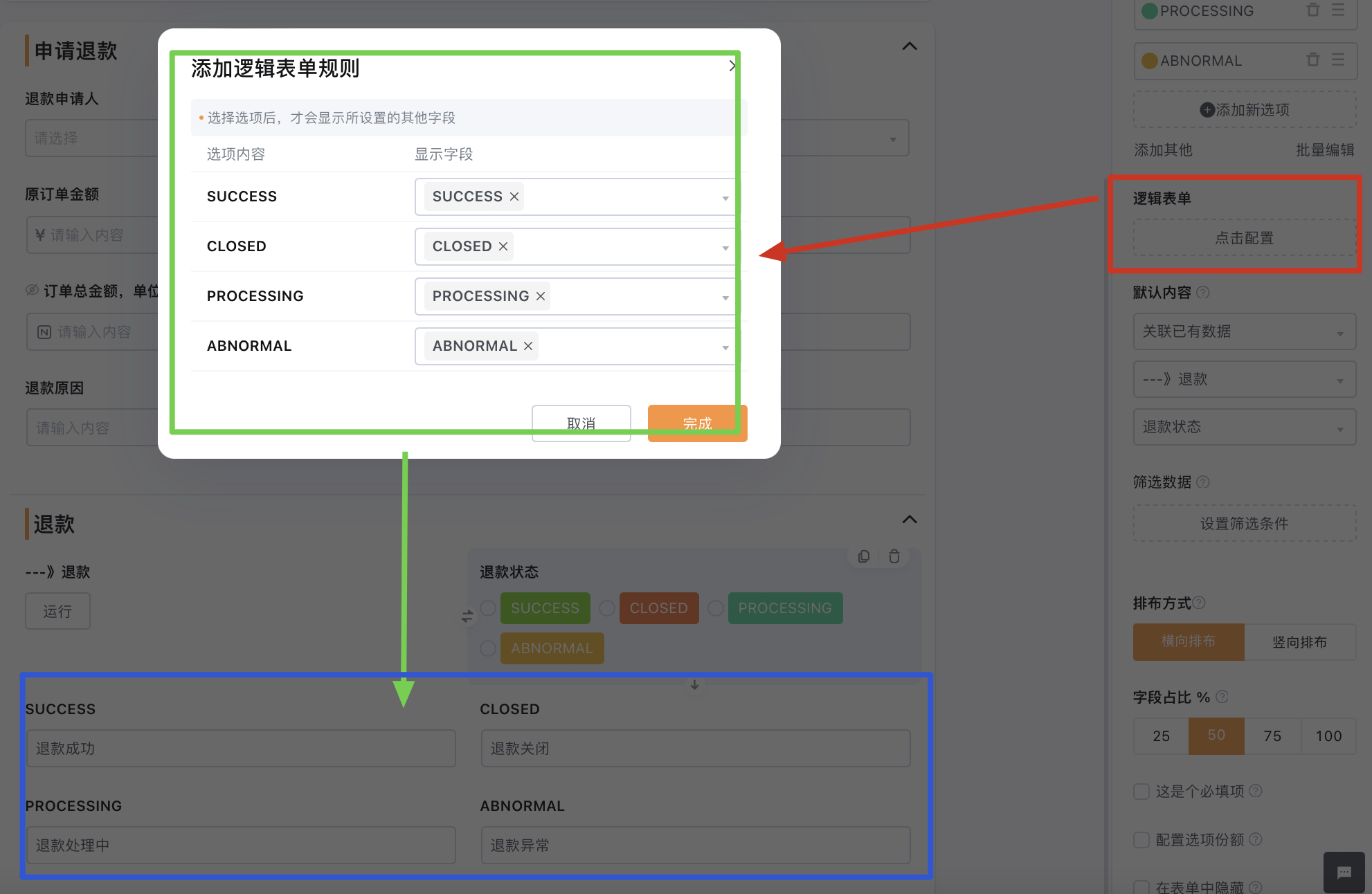Focus the 退款原因 input field
The width and height of the screenshot is (1372, 894).
[93, 428]
